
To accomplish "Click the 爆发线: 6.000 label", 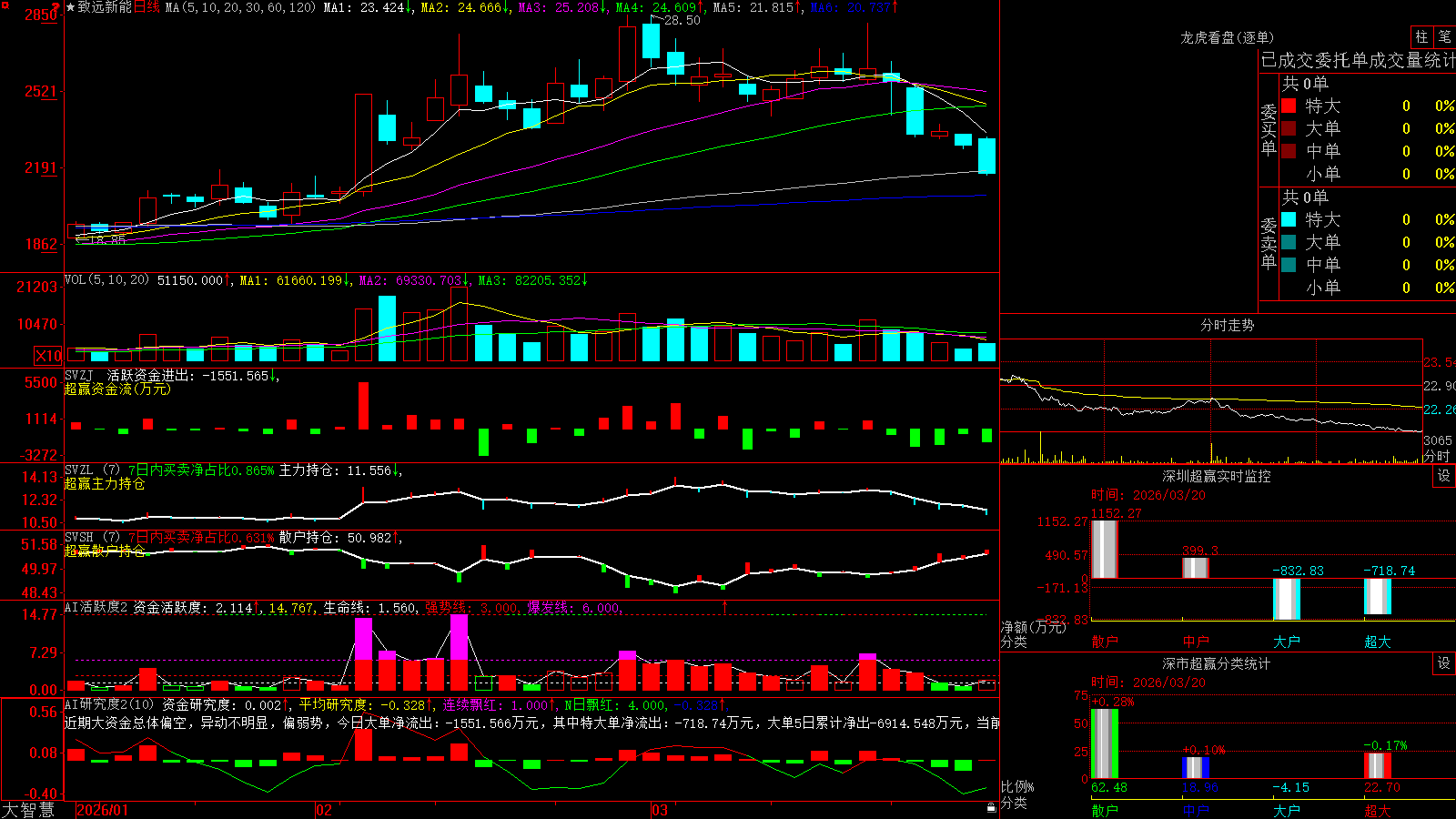I will (x=573, y=608).
